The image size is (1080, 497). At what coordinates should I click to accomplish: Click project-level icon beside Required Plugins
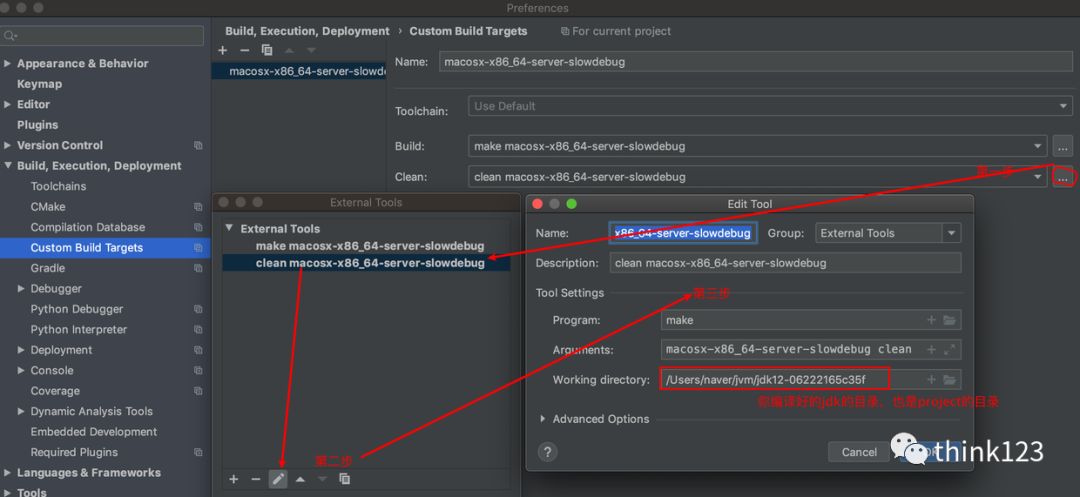click(198, 452)
